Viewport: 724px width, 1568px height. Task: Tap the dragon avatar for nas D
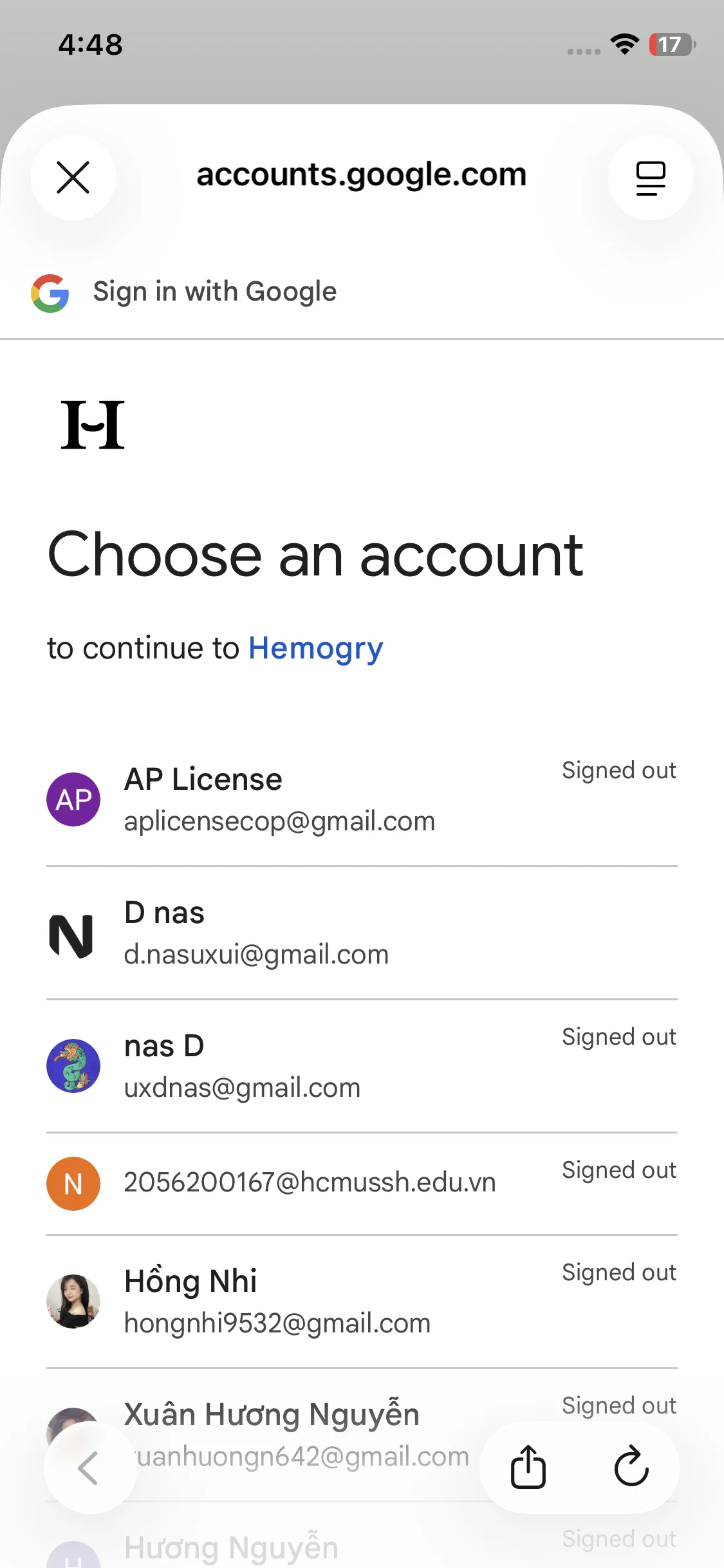point(73,1066)
